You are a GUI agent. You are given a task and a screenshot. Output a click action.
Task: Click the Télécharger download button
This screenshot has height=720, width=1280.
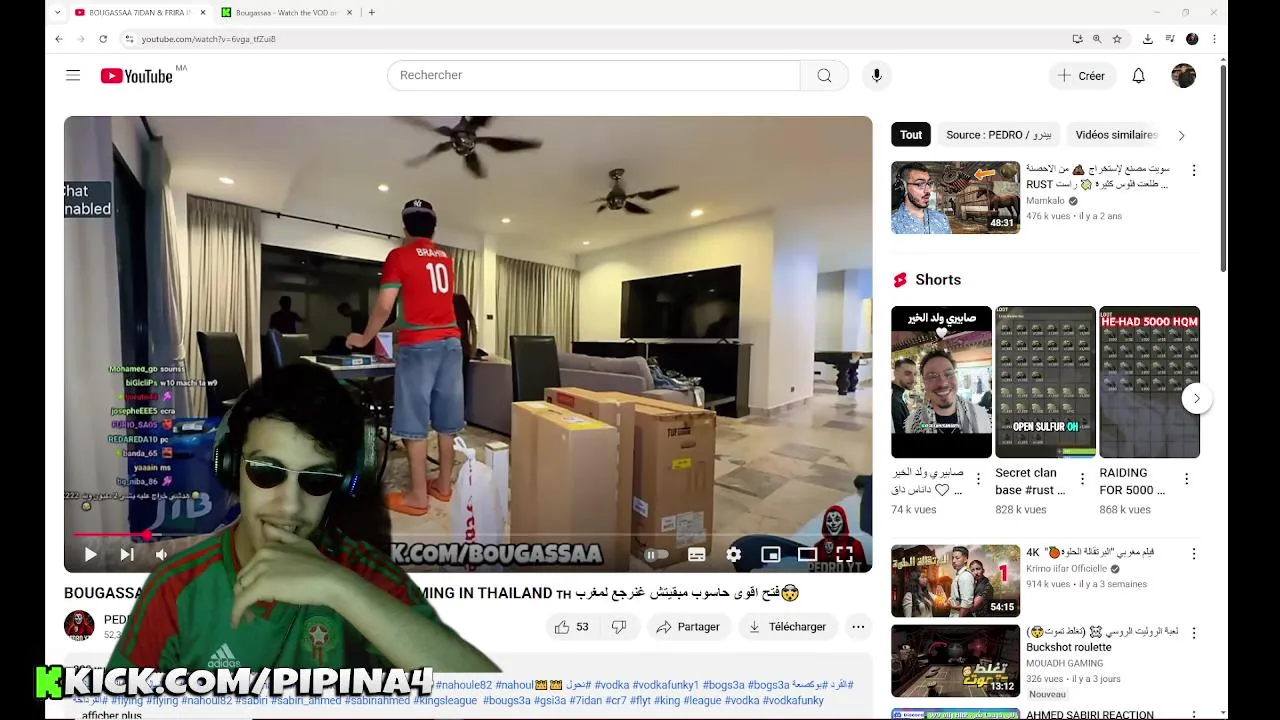788,627
